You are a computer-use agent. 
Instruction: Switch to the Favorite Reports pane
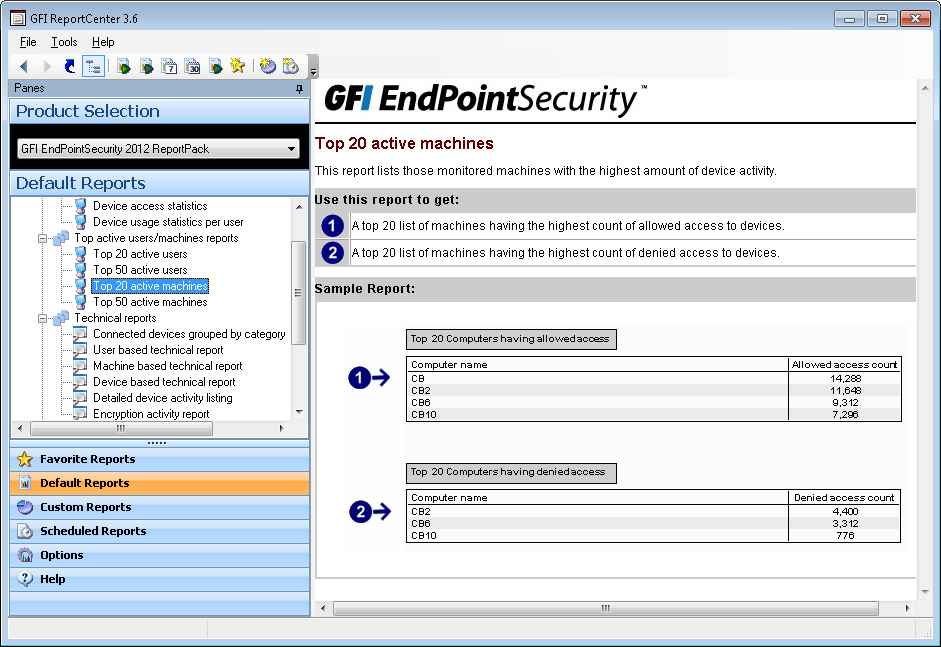[87, 459]
